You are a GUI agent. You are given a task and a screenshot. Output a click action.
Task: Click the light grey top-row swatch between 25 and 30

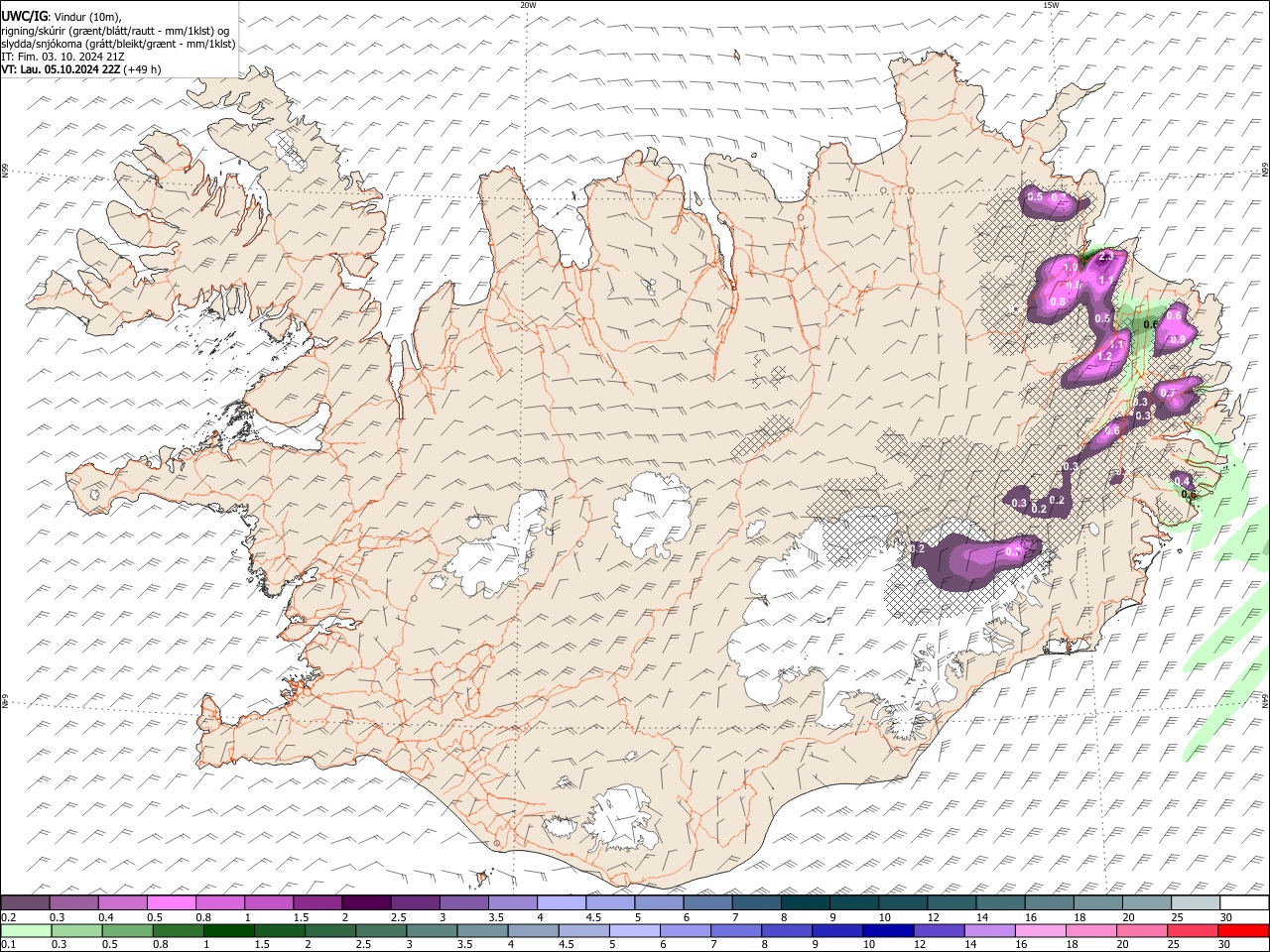click(1196, 903)
